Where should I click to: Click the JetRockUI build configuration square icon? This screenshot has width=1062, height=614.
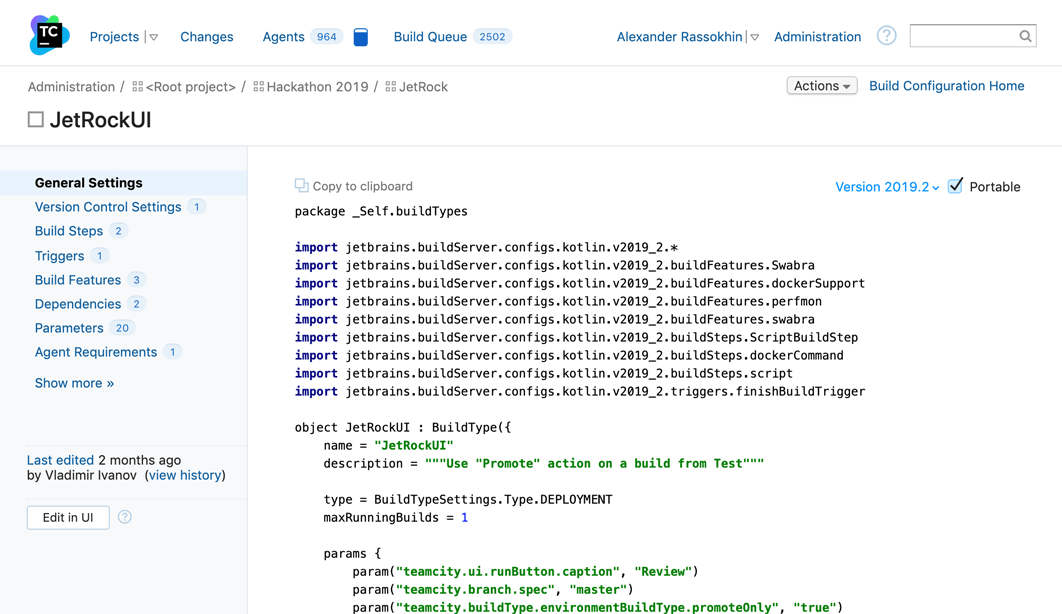pos(36,120)
